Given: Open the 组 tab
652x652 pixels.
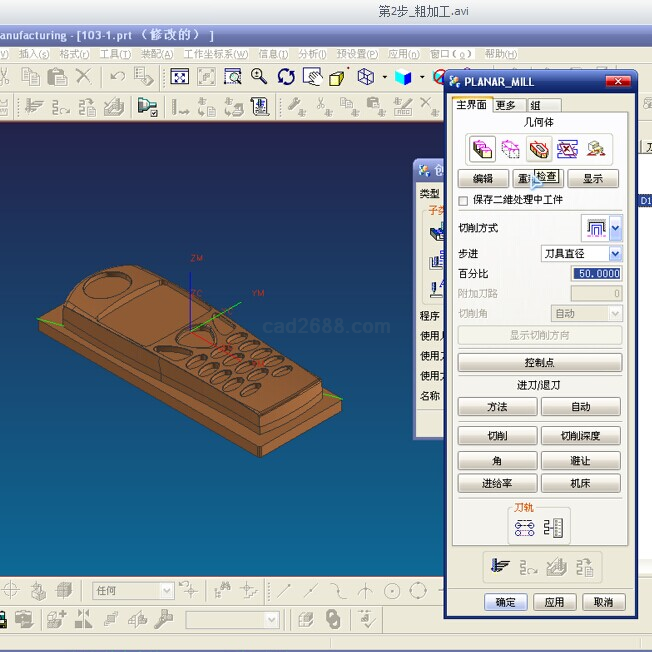Looking at the screenshot, I should click(536, 105).
